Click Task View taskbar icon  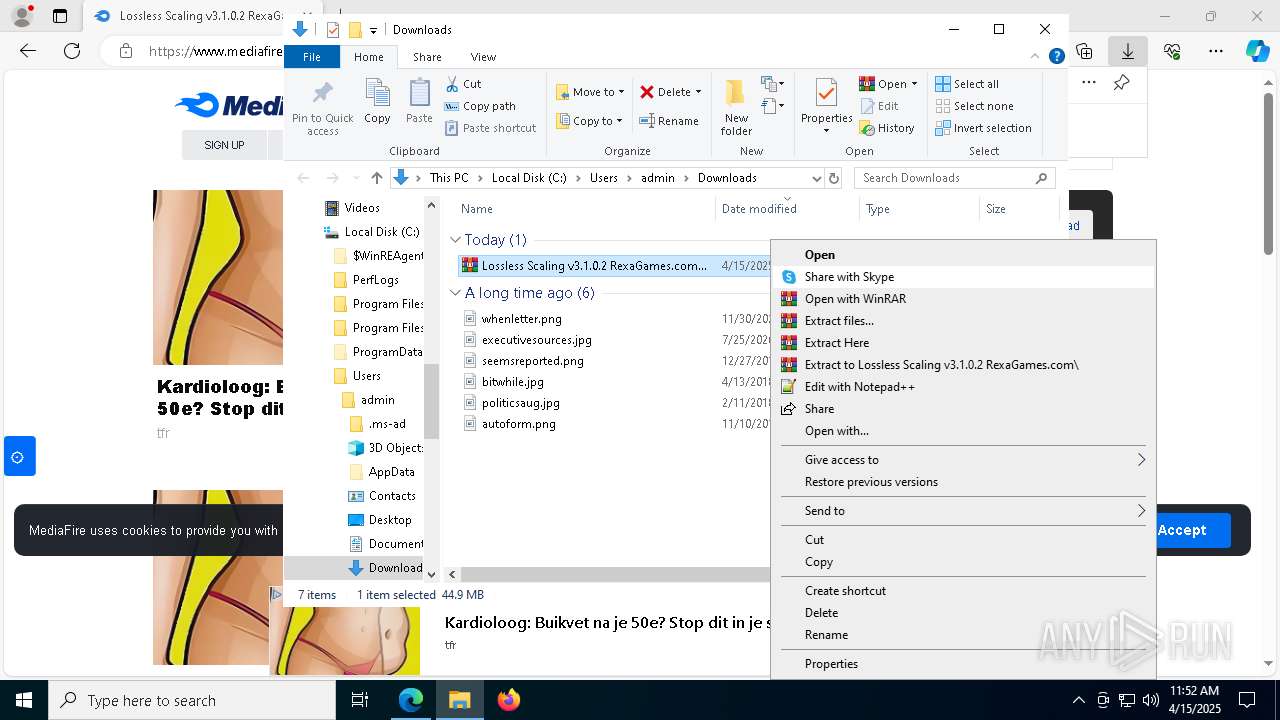(x=361, y=700)
